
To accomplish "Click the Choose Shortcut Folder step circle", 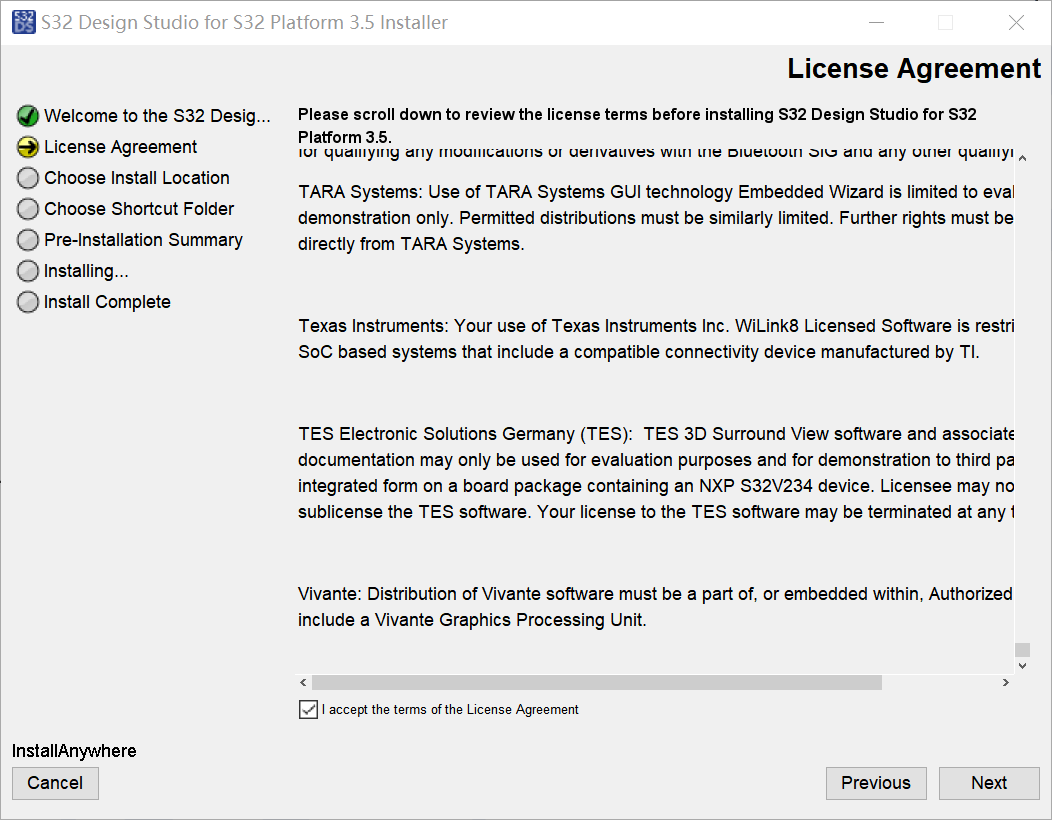I will tap(28, 209).
